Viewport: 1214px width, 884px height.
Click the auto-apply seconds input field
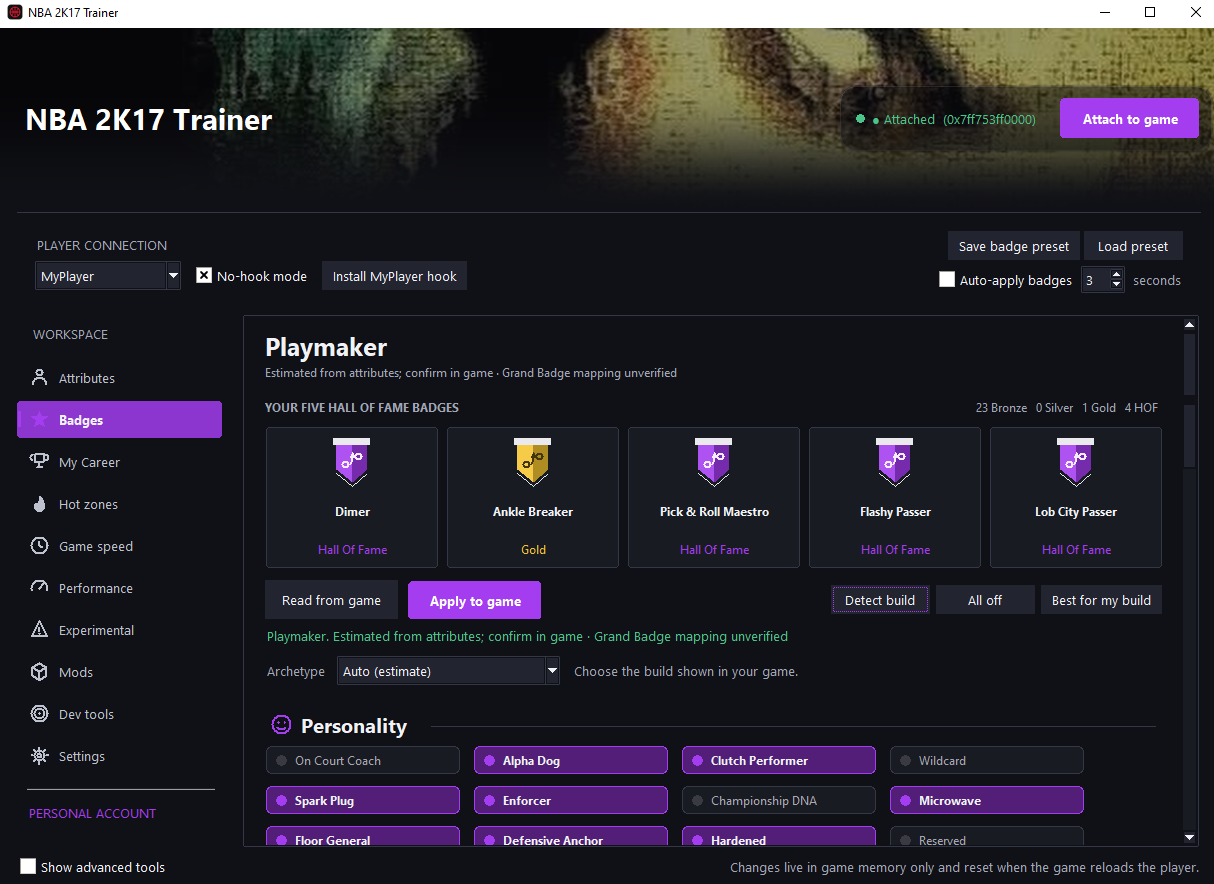click(x=1095, y=280)
